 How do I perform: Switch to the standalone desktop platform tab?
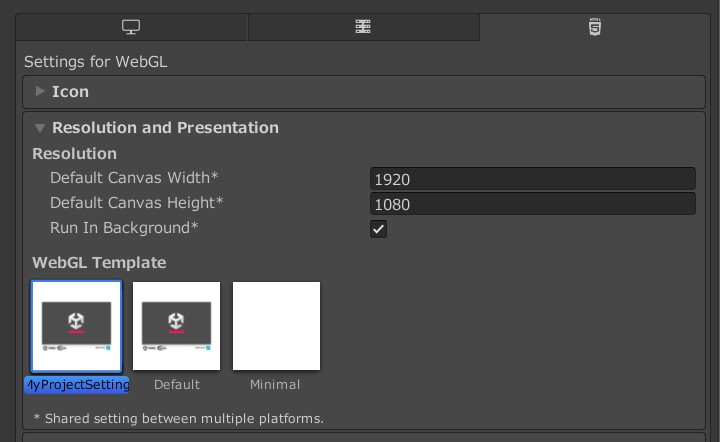[x=131, y=27]
